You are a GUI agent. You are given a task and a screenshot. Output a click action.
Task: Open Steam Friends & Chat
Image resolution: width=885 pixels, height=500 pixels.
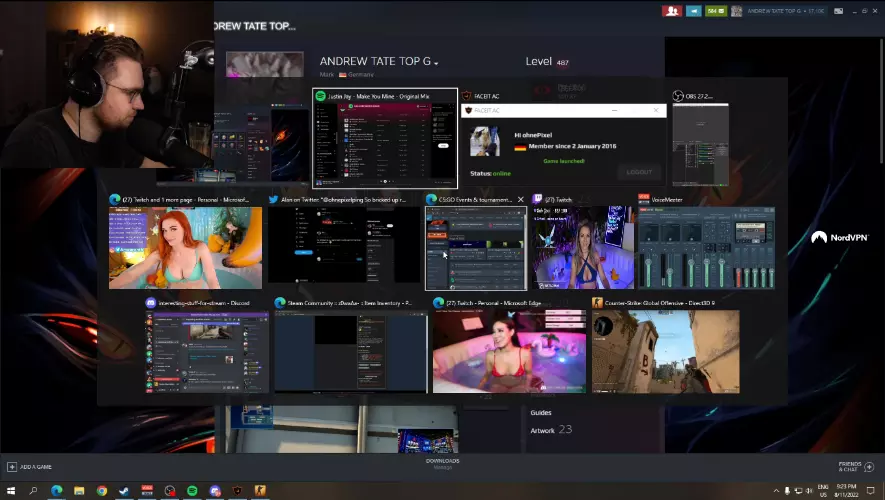click(x=853, y=467)
